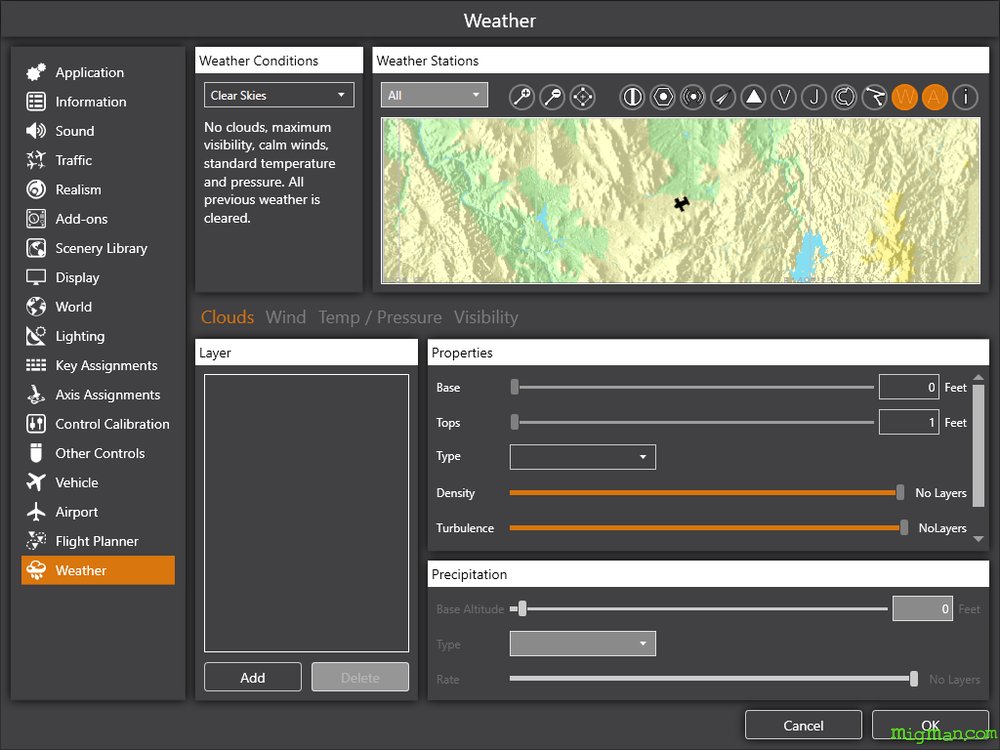Open the Clear Skies weather conditions dropdown
This screenshot has width=1000, height=750.
pyautogui.click(x=279, y=95)
